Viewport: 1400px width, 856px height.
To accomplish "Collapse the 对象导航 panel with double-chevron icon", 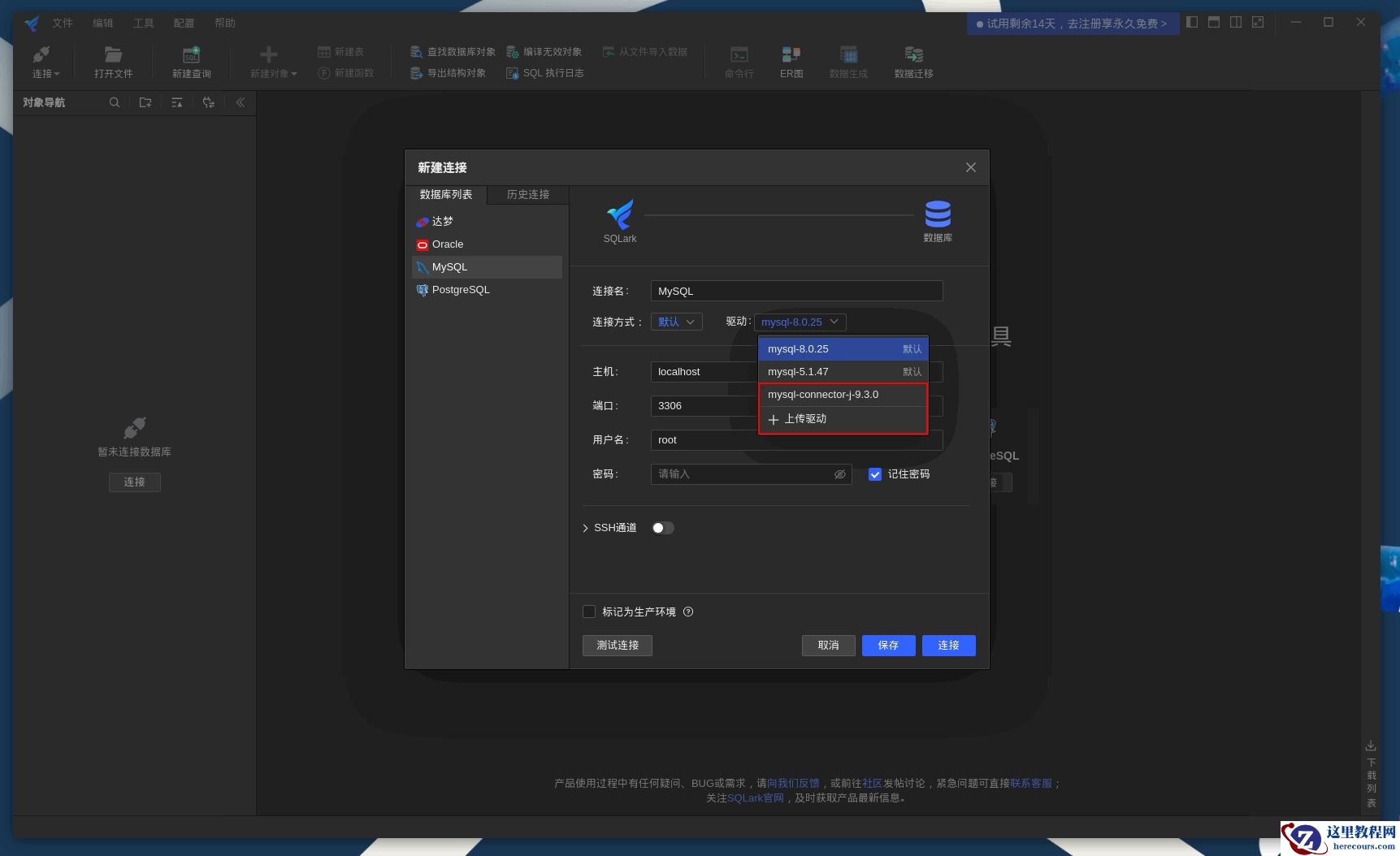I will 241,102.
